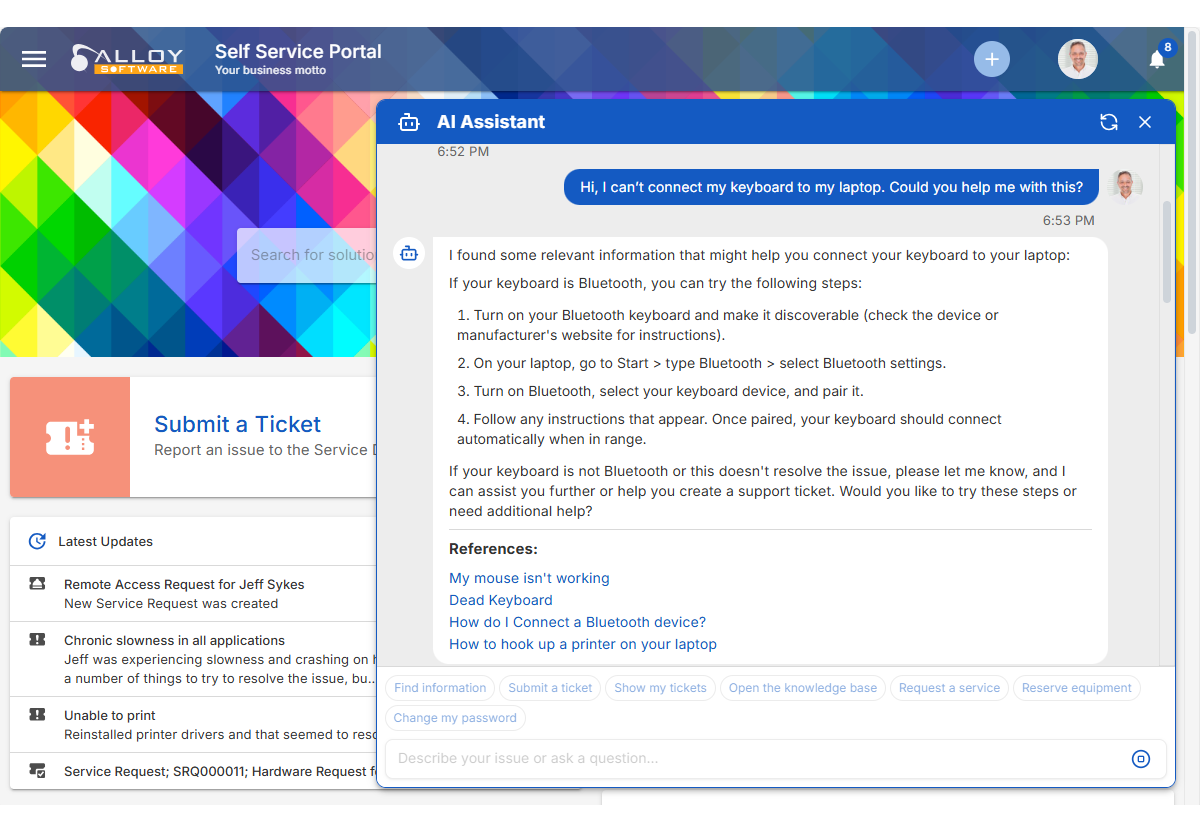Open the hamburger navigation menu
Screen dimensions: 1200x832
tap(34, 59)
